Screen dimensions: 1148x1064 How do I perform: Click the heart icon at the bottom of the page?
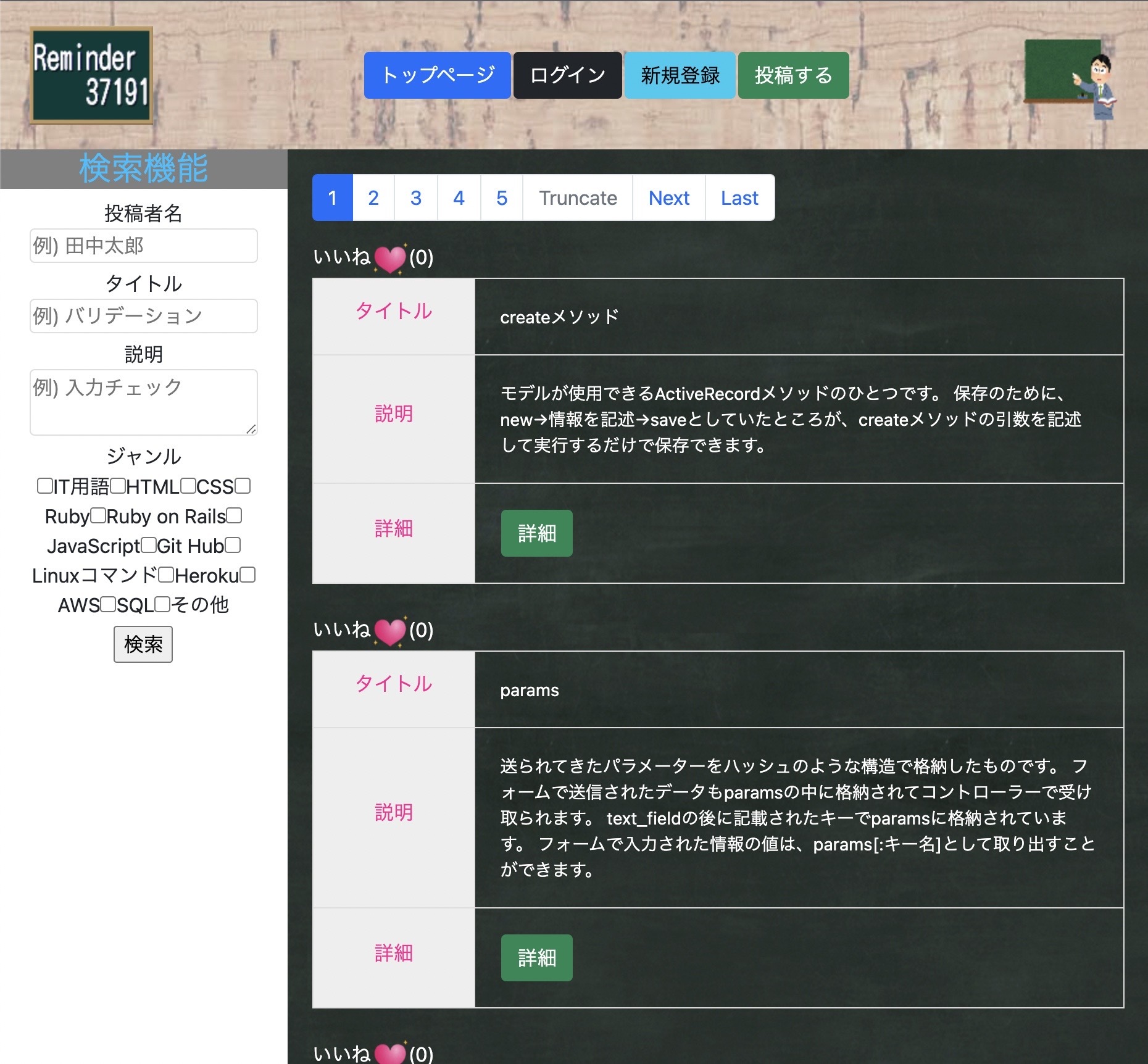[x=390, y=1052]
